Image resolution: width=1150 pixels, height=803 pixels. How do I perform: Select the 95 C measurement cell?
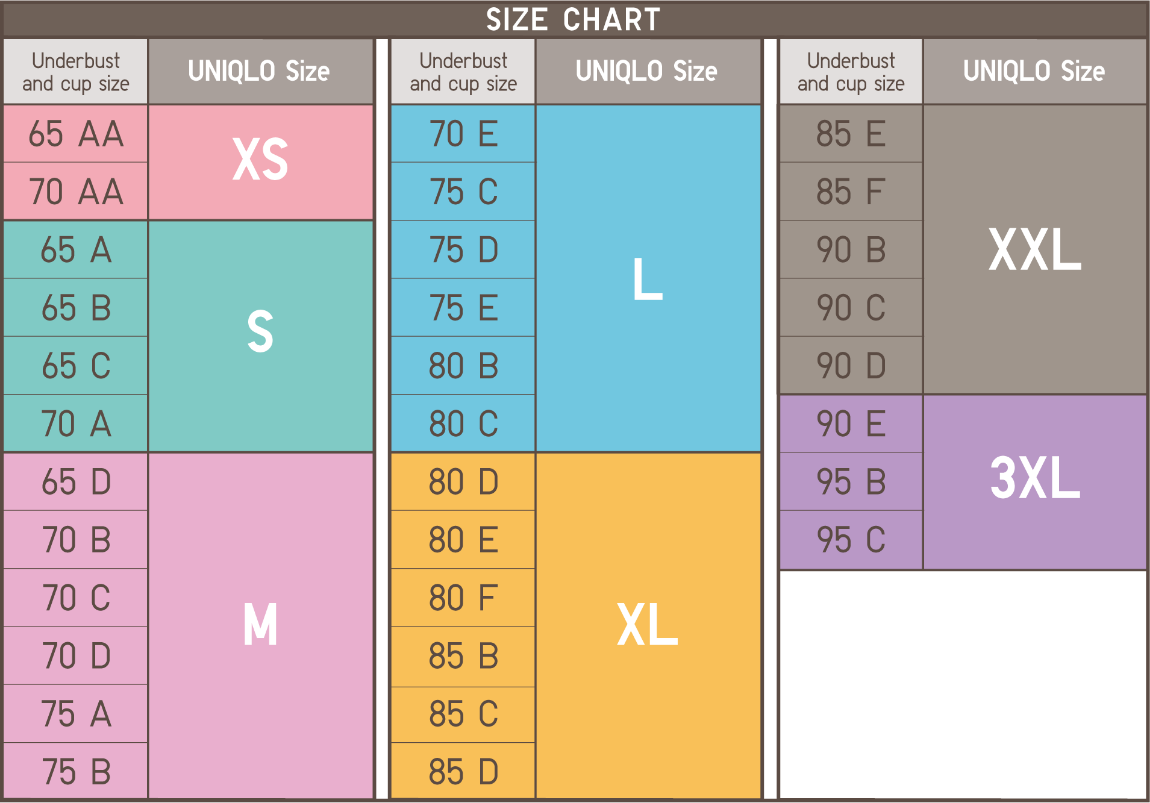click(x=851, y=540)
